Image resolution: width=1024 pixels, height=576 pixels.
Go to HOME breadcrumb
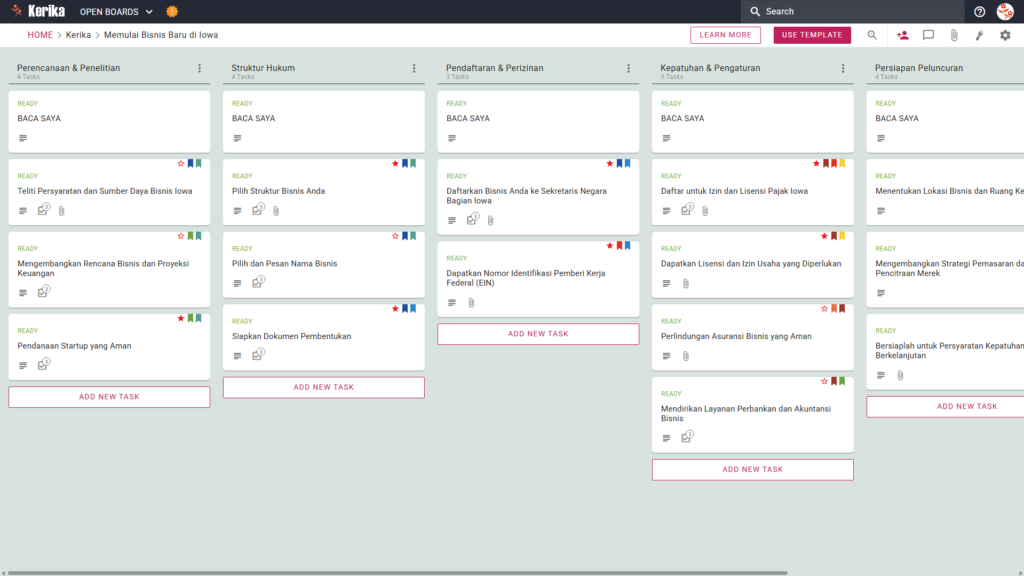click(x=40, y=35)
